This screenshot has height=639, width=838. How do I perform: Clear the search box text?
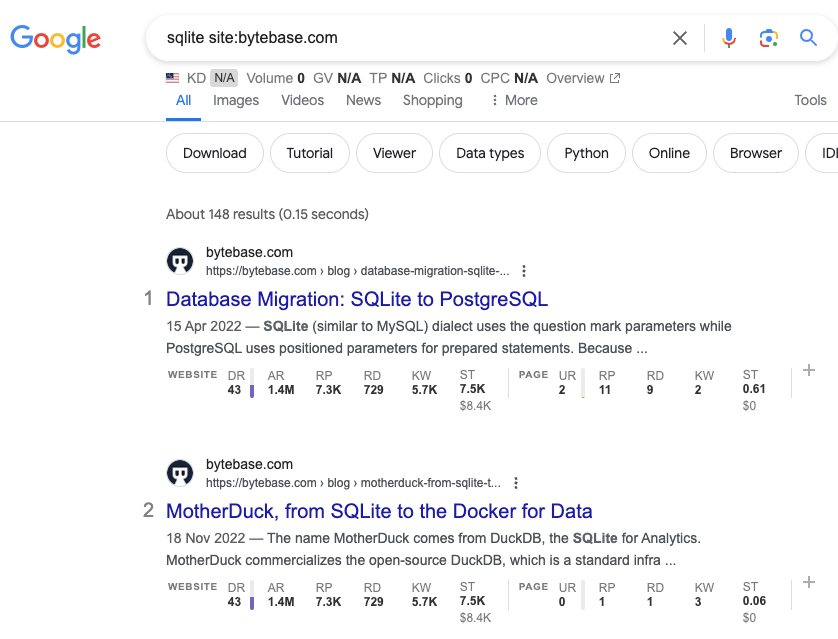[x=680, y=38]
